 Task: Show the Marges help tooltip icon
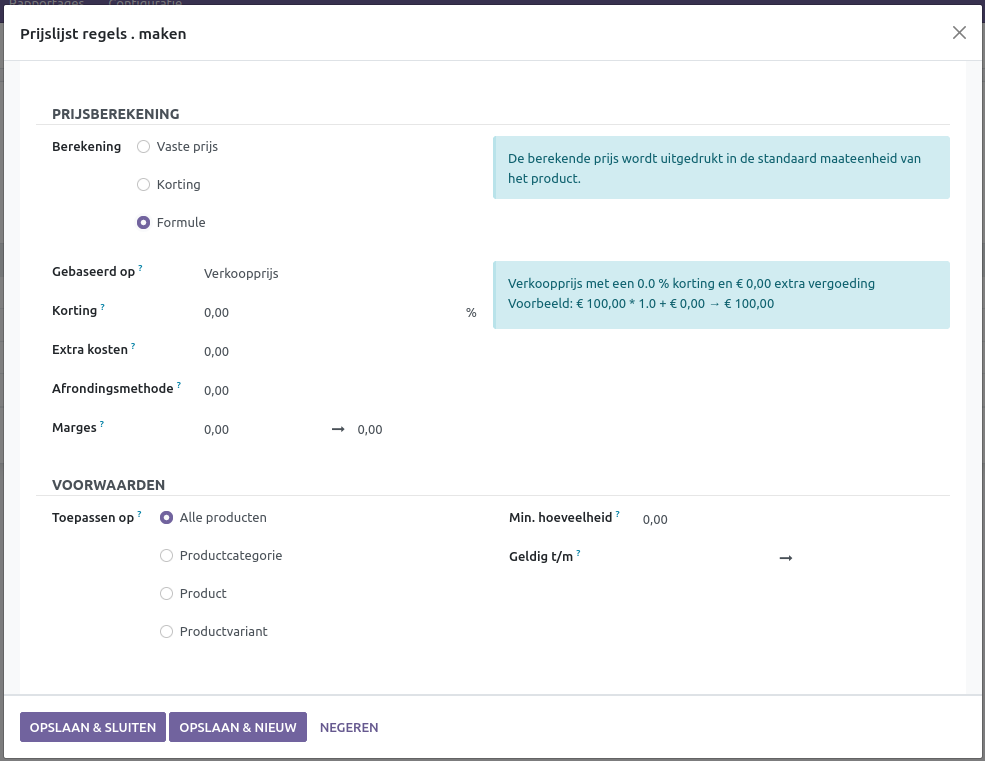[x=102, y=425]
